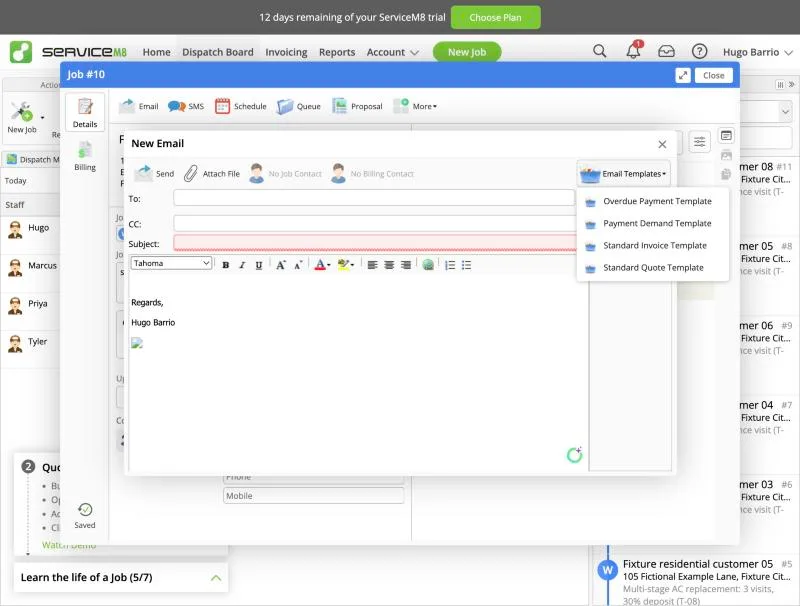Open the Dispatch tab in background window
800x606 pixels.
pos(33,160)
